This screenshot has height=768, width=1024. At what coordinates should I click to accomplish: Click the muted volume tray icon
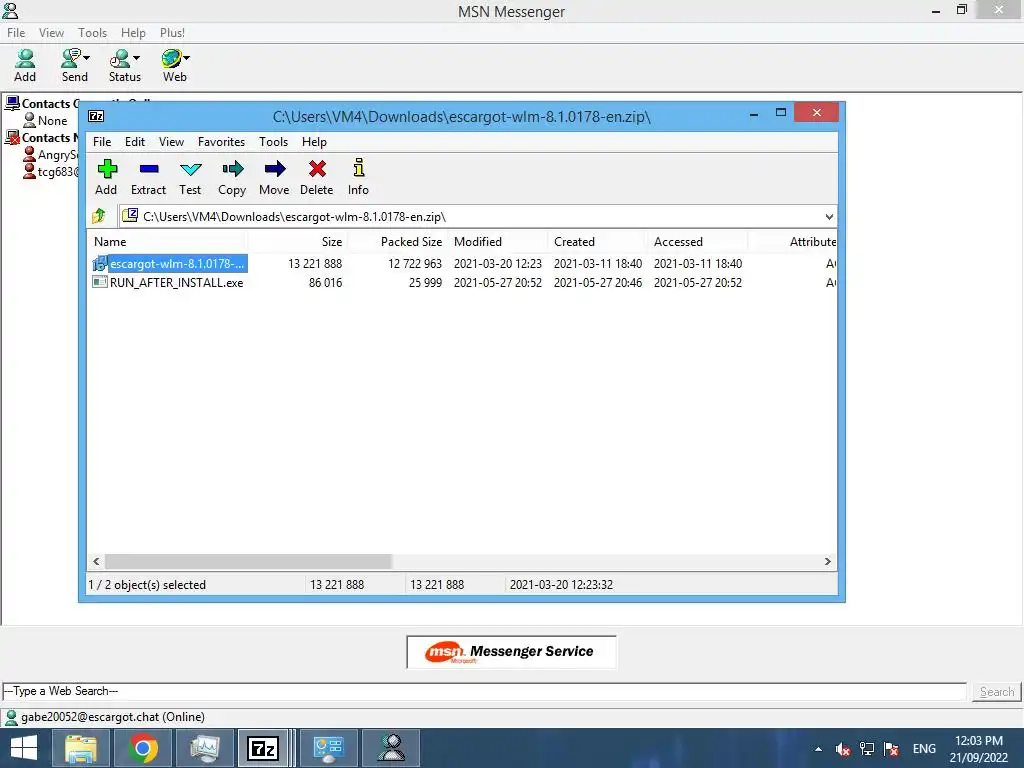[842, 749]
